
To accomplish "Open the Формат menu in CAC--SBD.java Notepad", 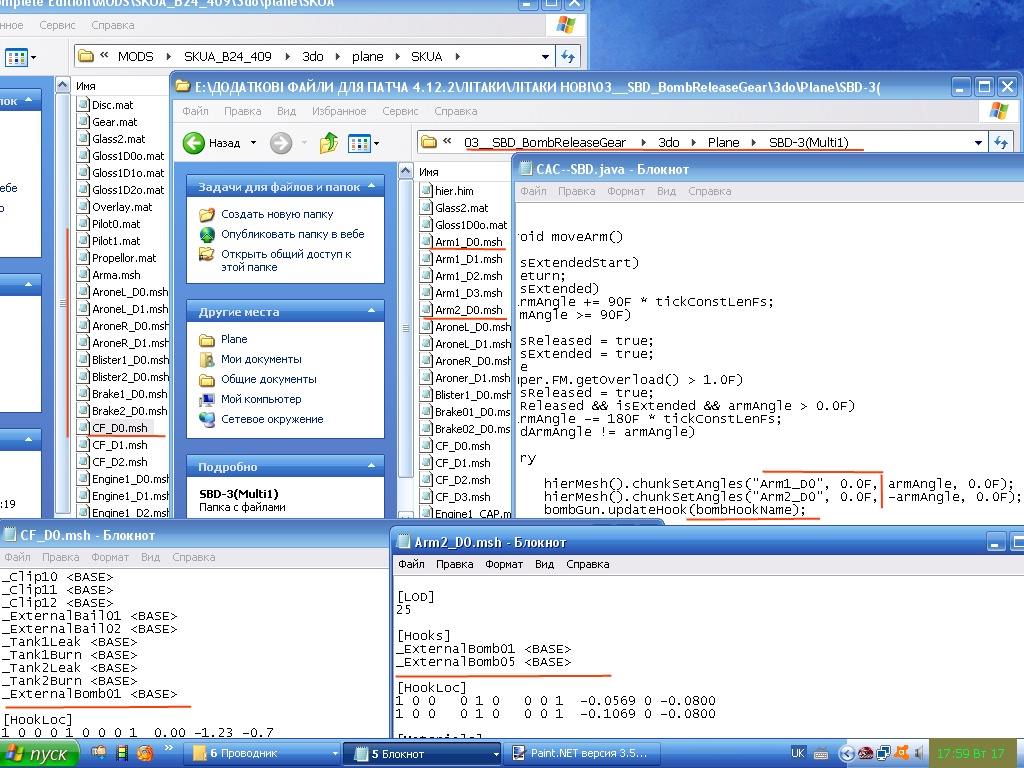I will coord(626,191).
